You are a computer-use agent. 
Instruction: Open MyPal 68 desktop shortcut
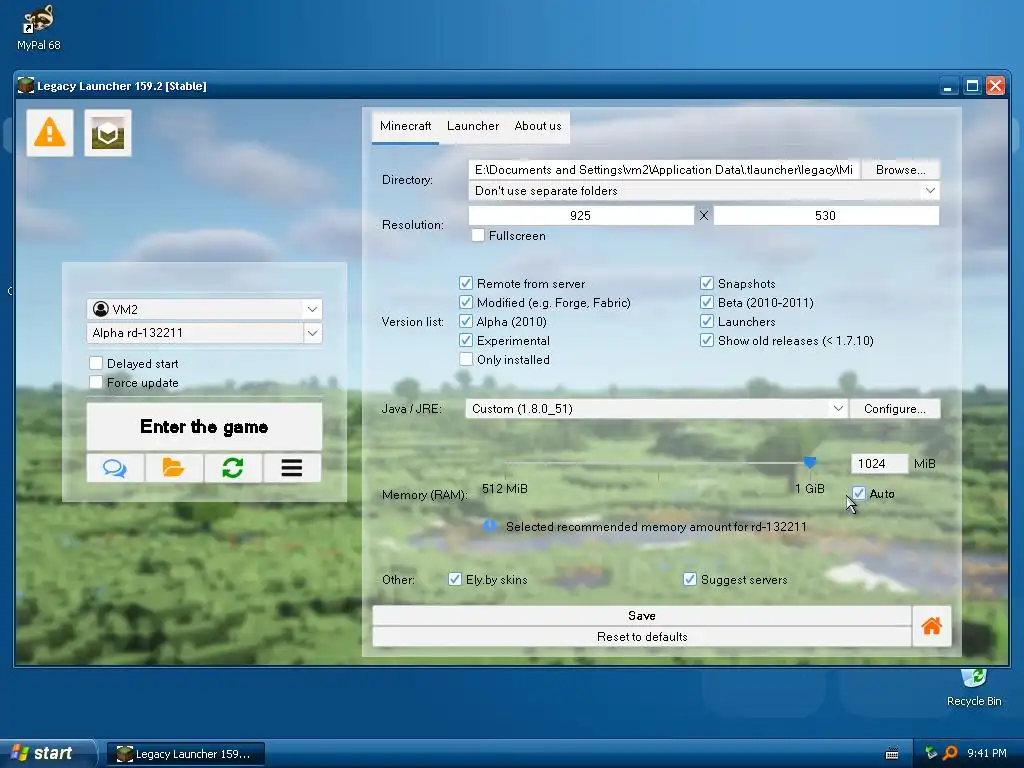[39, 27]
